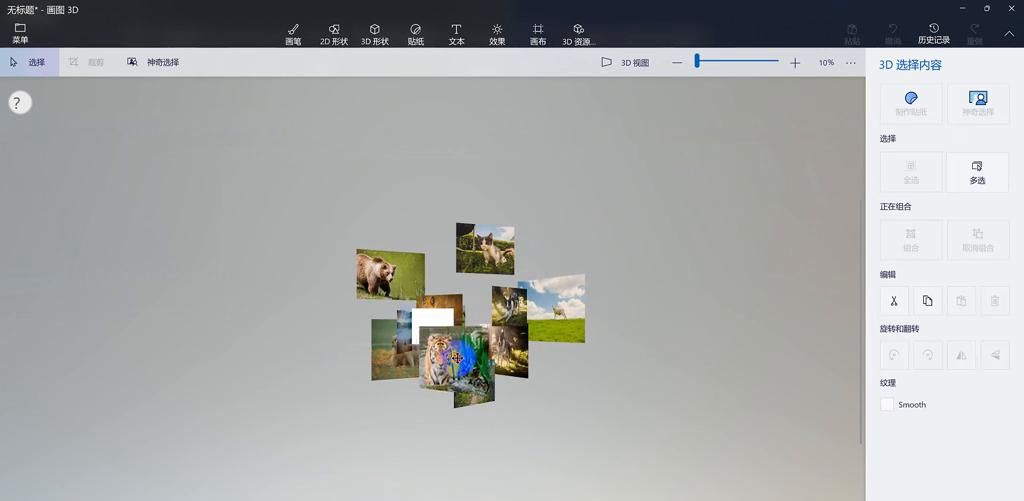Image resolution: width=1024 pixels, height=501 pixels.
Task: Cut selection with the scissors icon
Action: tap(894, 301)
